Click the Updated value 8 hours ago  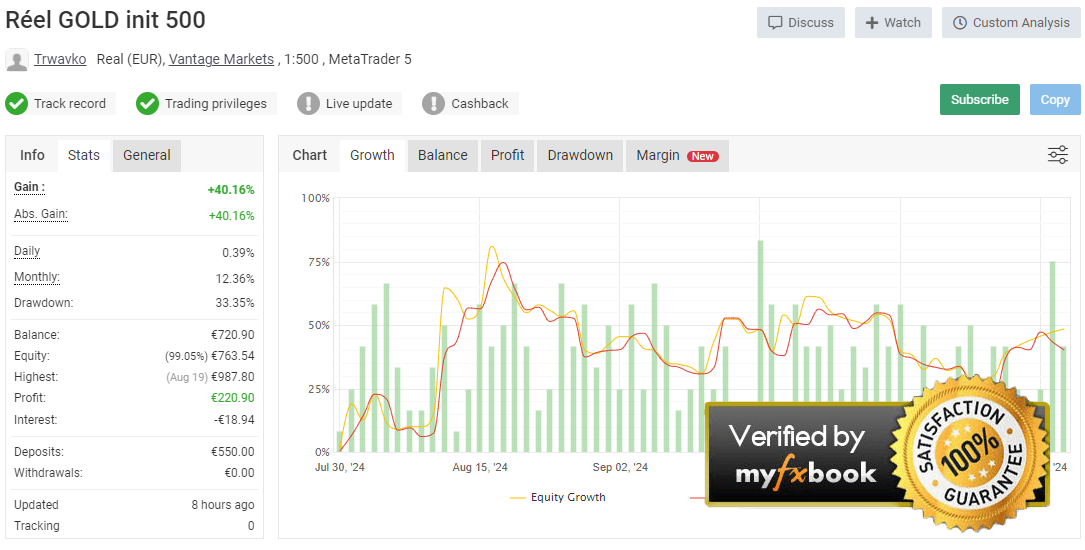[223, 505]
